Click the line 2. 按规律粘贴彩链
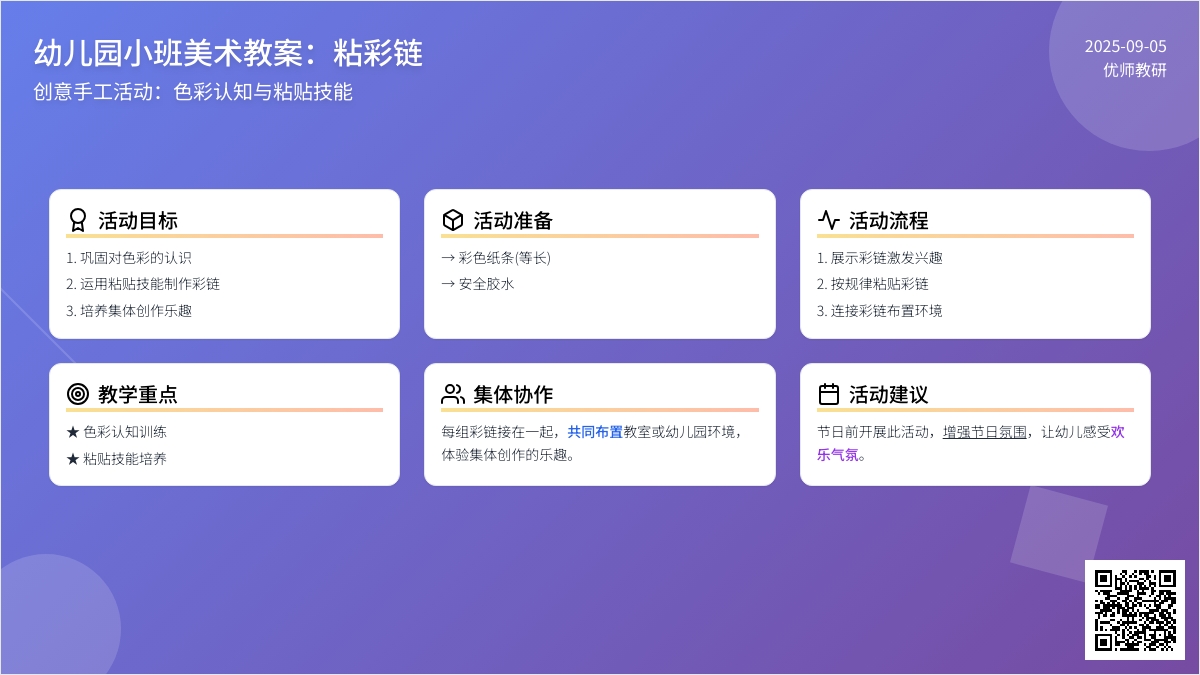 (x=873, y=284)
